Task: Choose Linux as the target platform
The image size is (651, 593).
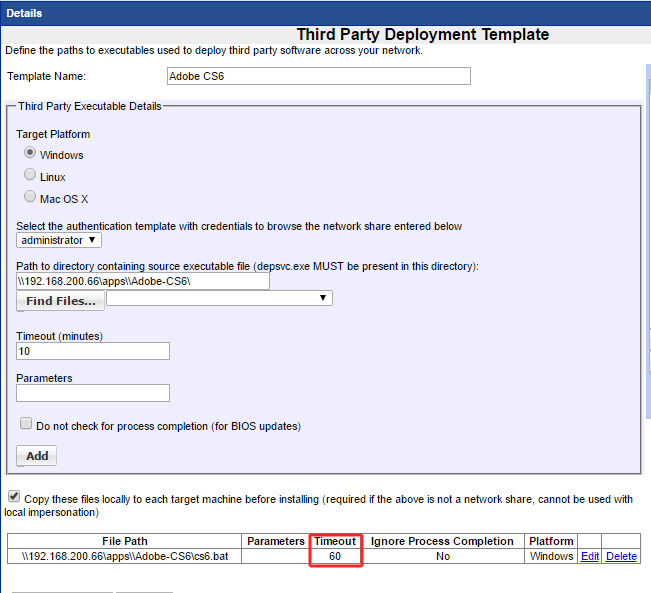Action: coord(30,176)
